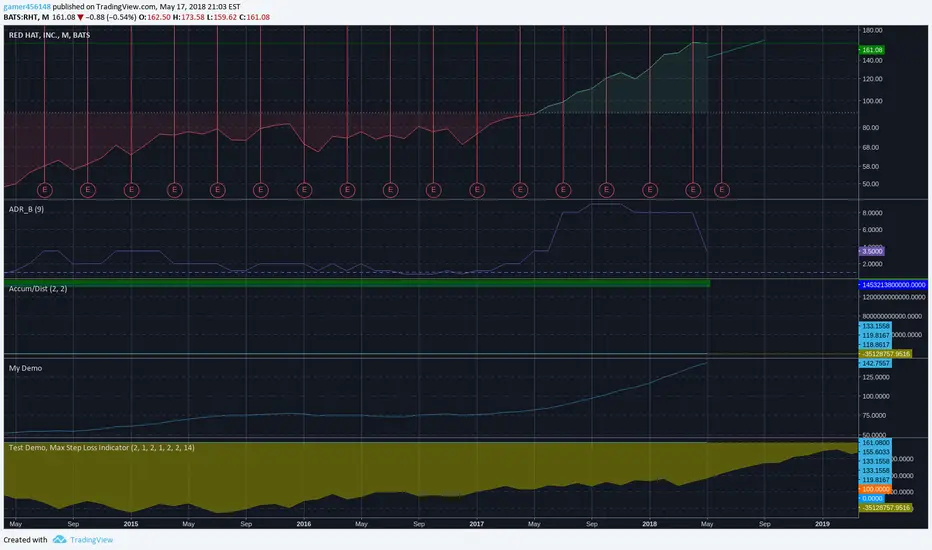Click the red down-triangle price change icon
Viewport: 932px width, 550px height.
[80, 17]
